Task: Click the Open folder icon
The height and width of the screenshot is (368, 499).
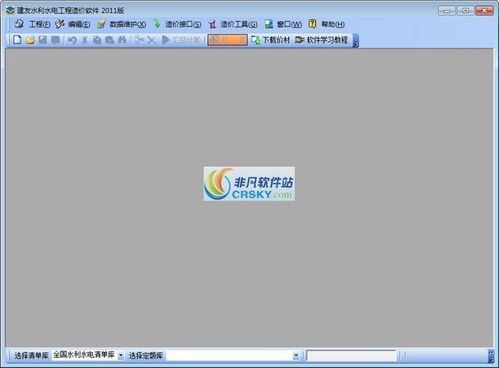Action: [x=30, y=40]
